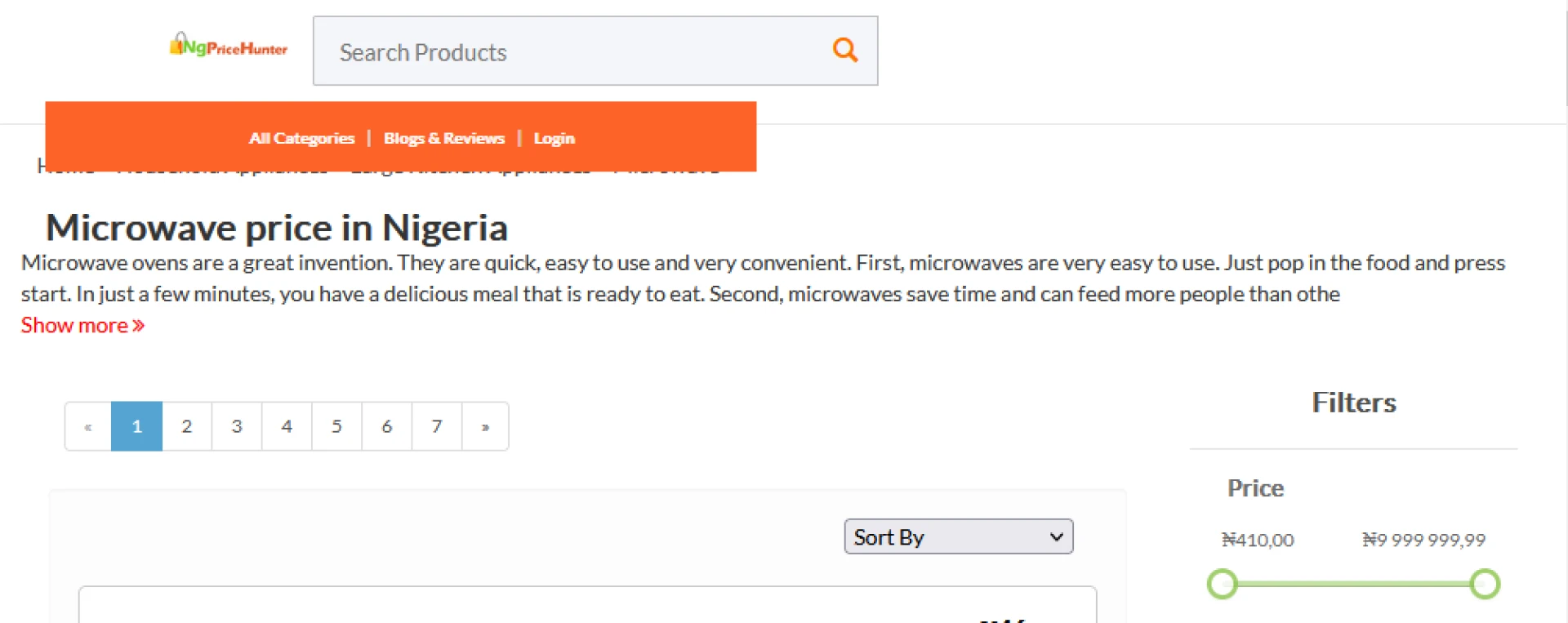Click the price range slider track
This screenshot has height=623, width=1568.
click(x=1353, y=584)
